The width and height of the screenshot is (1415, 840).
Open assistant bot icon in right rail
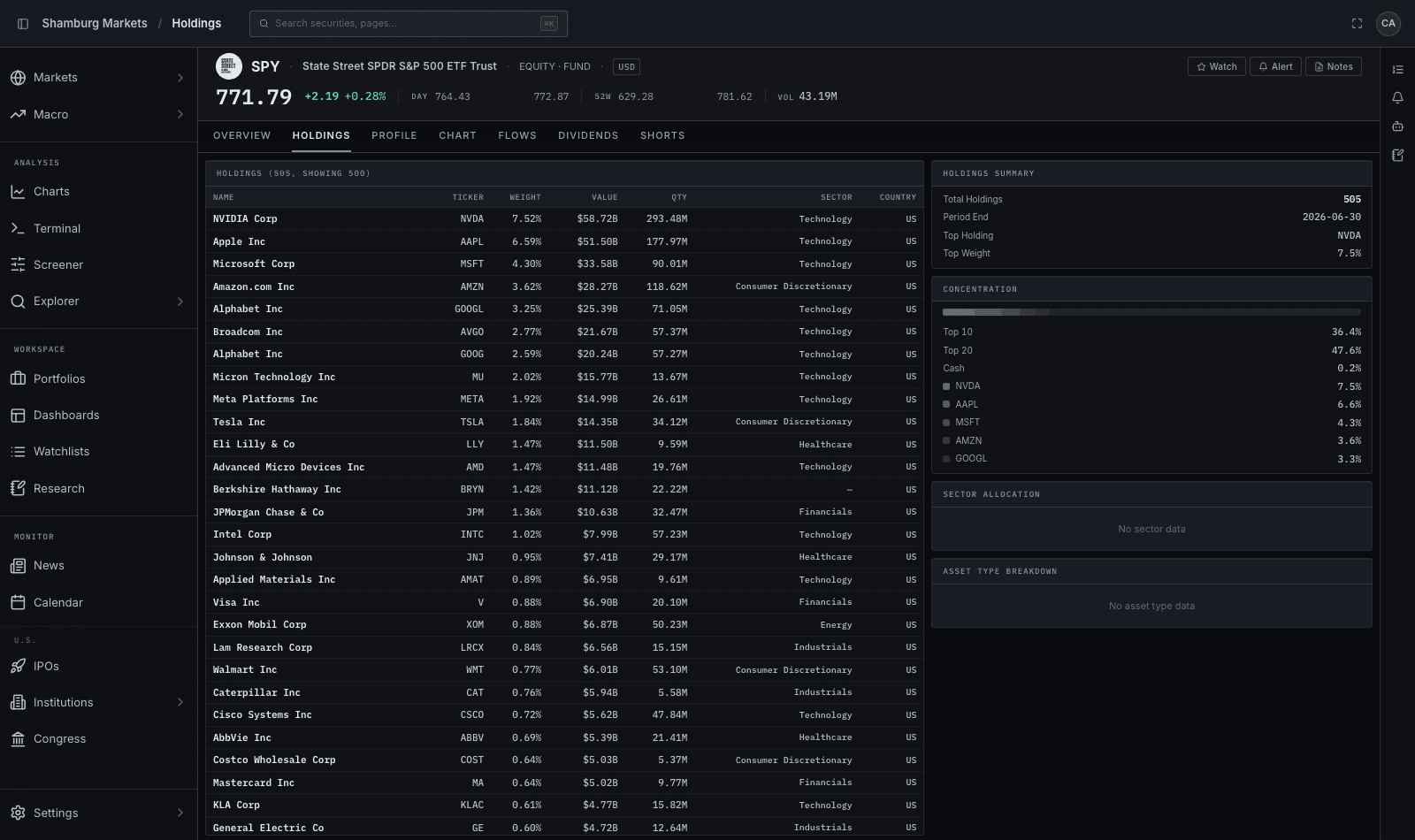tap(1397, 126)
